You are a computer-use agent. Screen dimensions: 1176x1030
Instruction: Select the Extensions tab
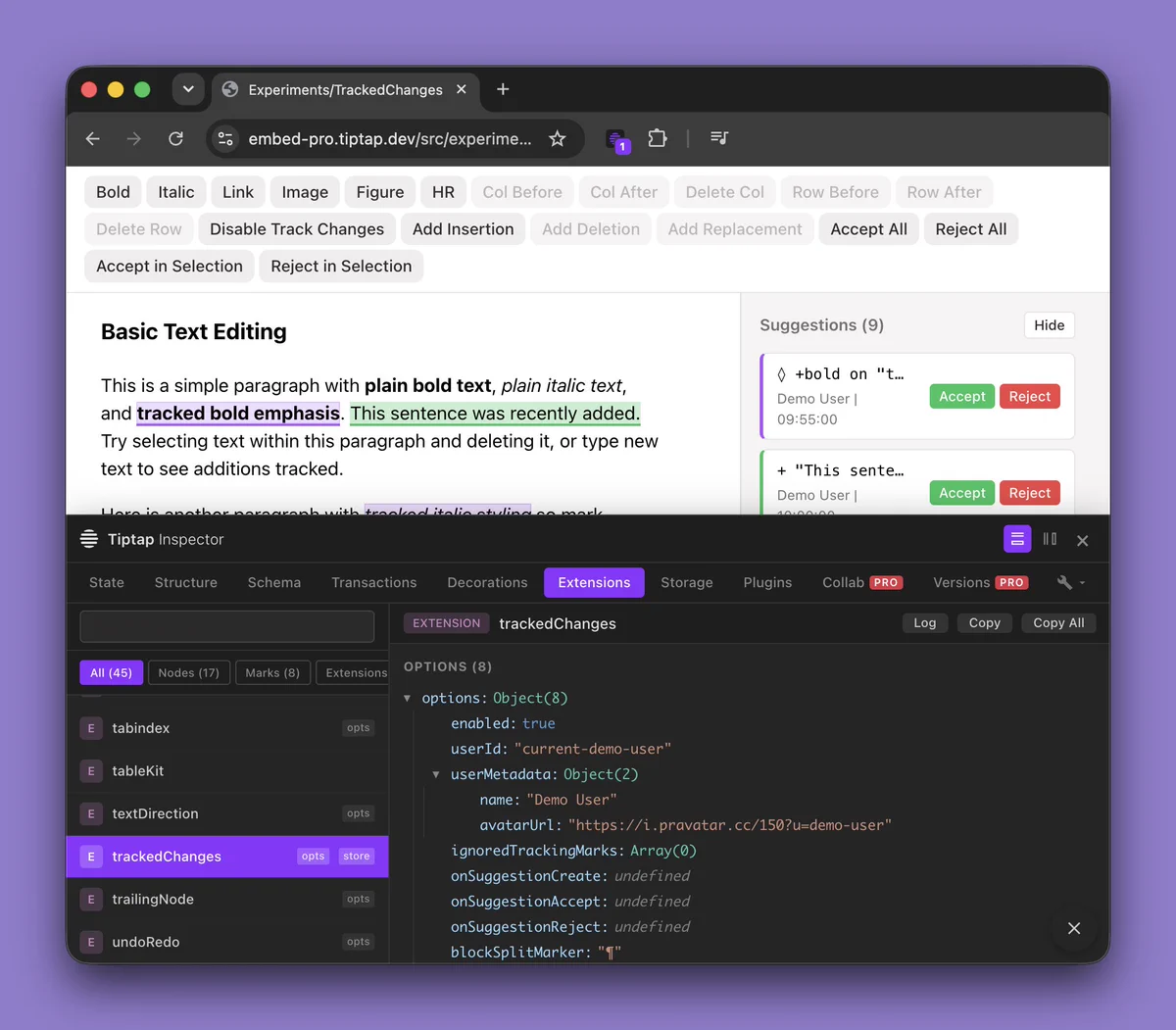point(594,582)
